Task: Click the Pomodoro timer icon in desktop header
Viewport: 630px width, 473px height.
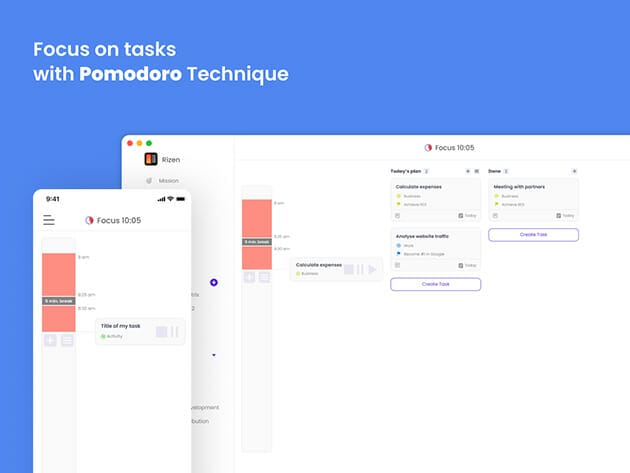Action: click(428, 147)
